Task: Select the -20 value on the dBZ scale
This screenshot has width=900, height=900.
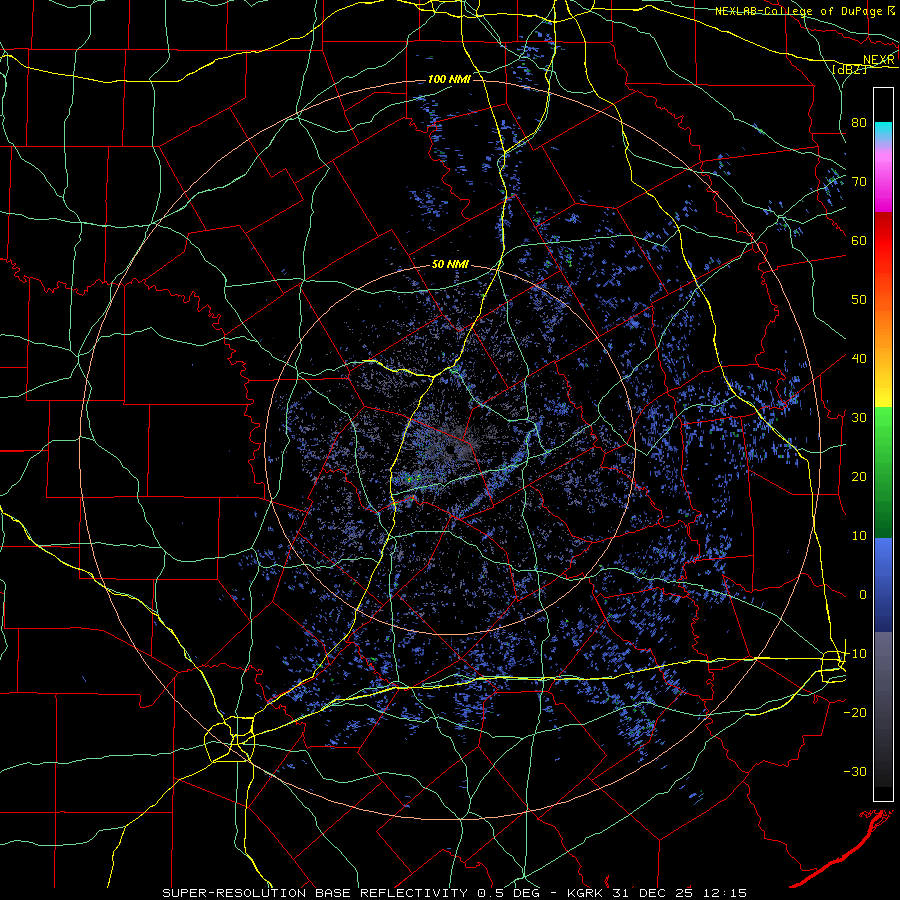Action: tap(855, 713)
